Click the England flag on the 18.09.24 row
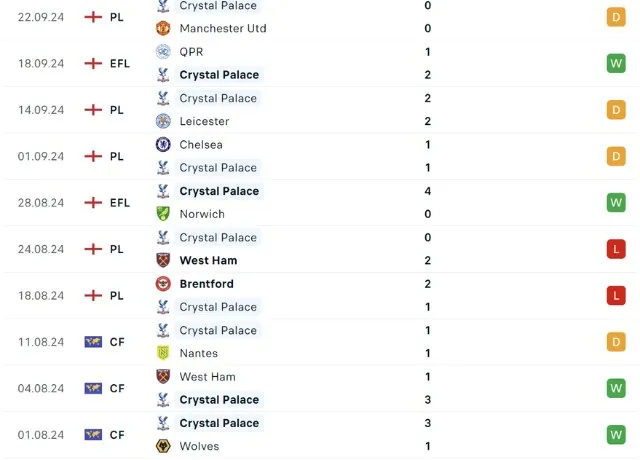640x460 pixels. pyautogui.click(x=94, y=63)
